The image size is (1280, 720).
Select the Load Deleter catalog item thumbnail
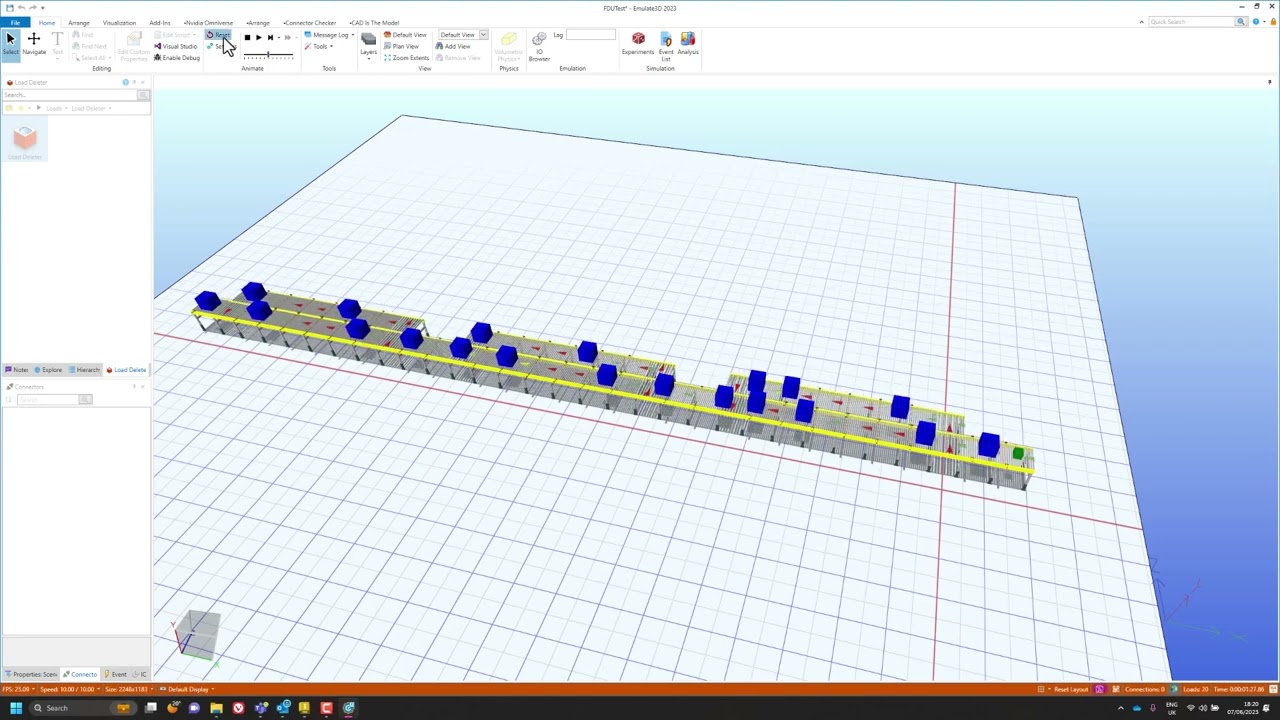(25, 141)
